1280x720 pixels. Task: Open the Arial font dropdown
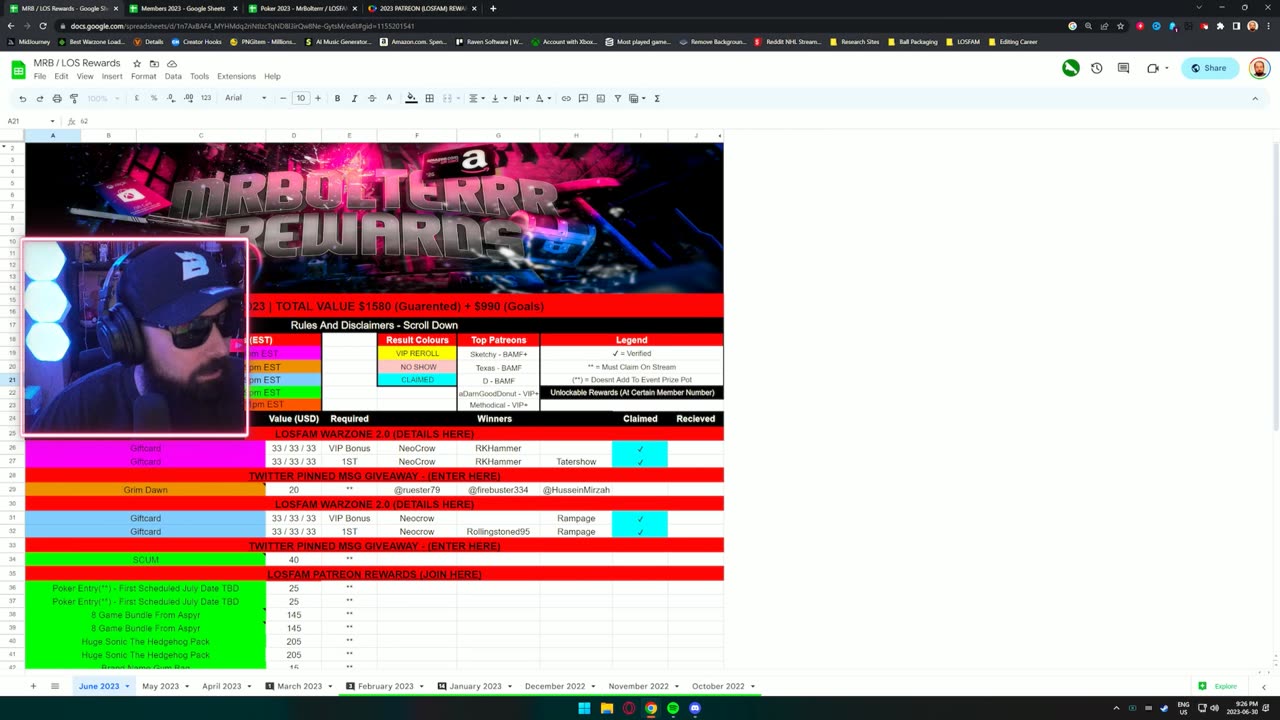pyautogui.click(x=245, y=98)
